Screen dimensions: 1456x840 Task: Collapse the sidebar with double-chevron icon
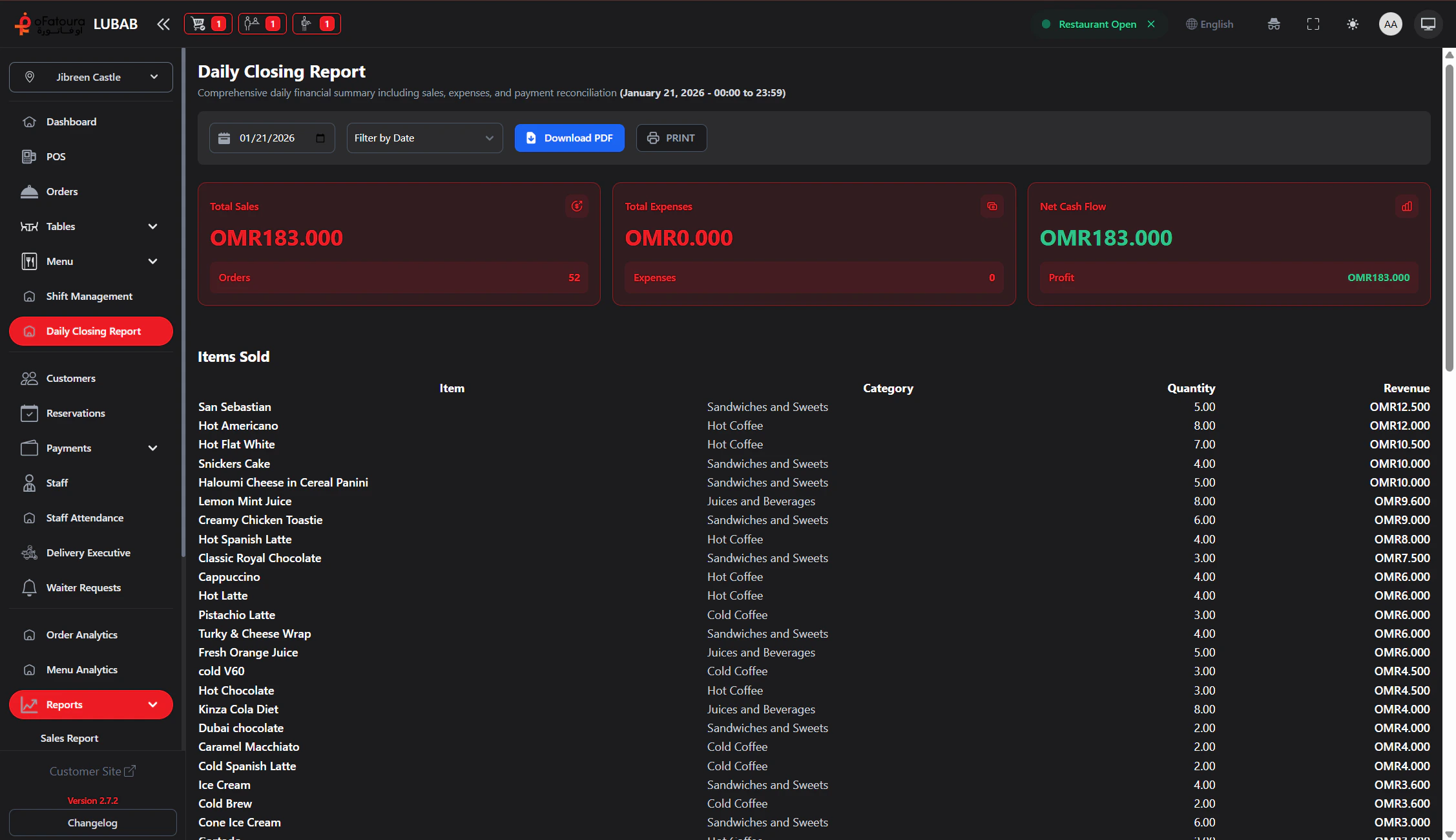tap(163, 25)
